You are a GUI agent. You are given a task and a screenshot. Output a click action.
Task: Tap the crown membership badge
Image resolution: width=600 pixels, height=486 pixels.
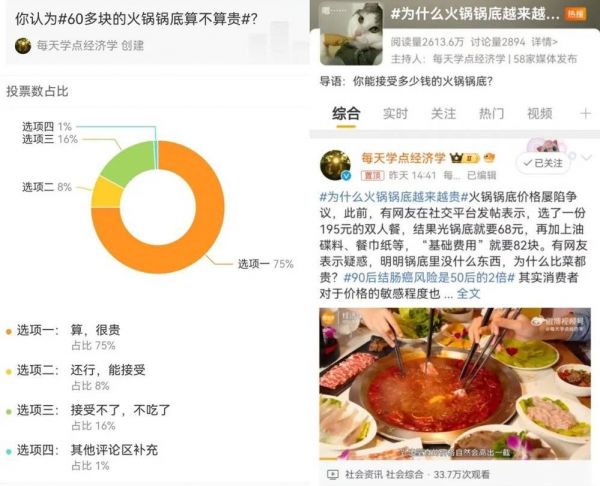click(x=465, y=158)
